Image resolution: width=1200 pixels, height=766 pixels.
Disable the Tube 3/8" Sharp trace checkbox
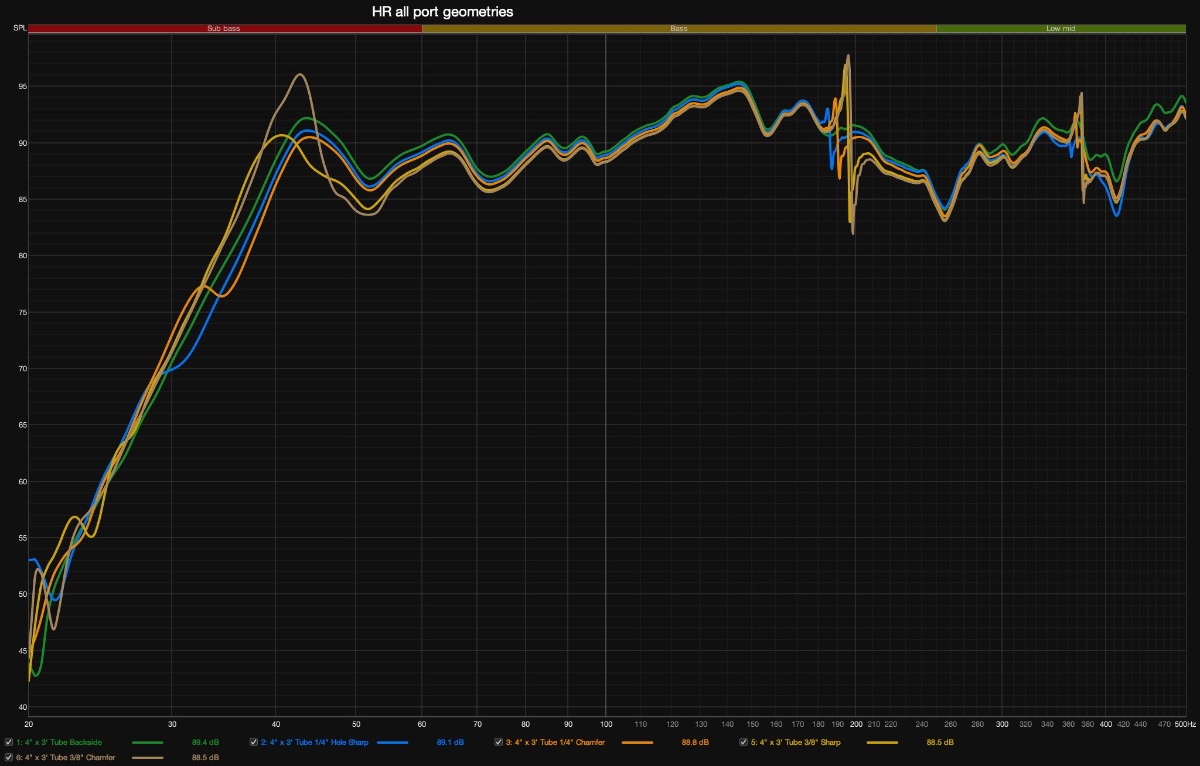click(x=744, y=742)
